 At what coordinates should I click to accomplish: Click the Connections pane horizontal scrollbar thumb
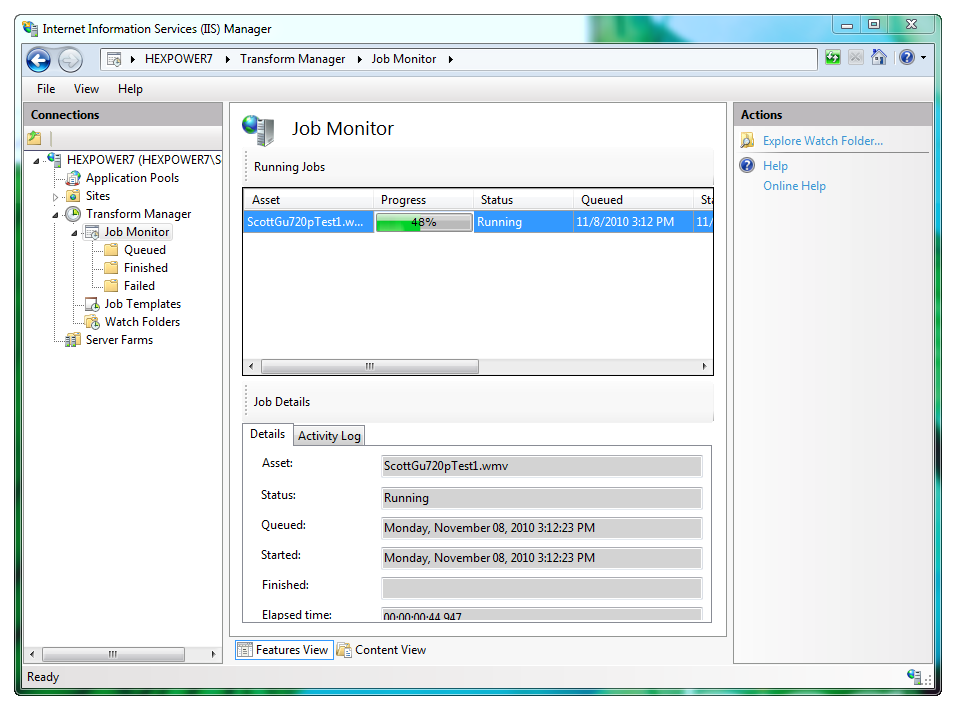click(x=113, y=654)
